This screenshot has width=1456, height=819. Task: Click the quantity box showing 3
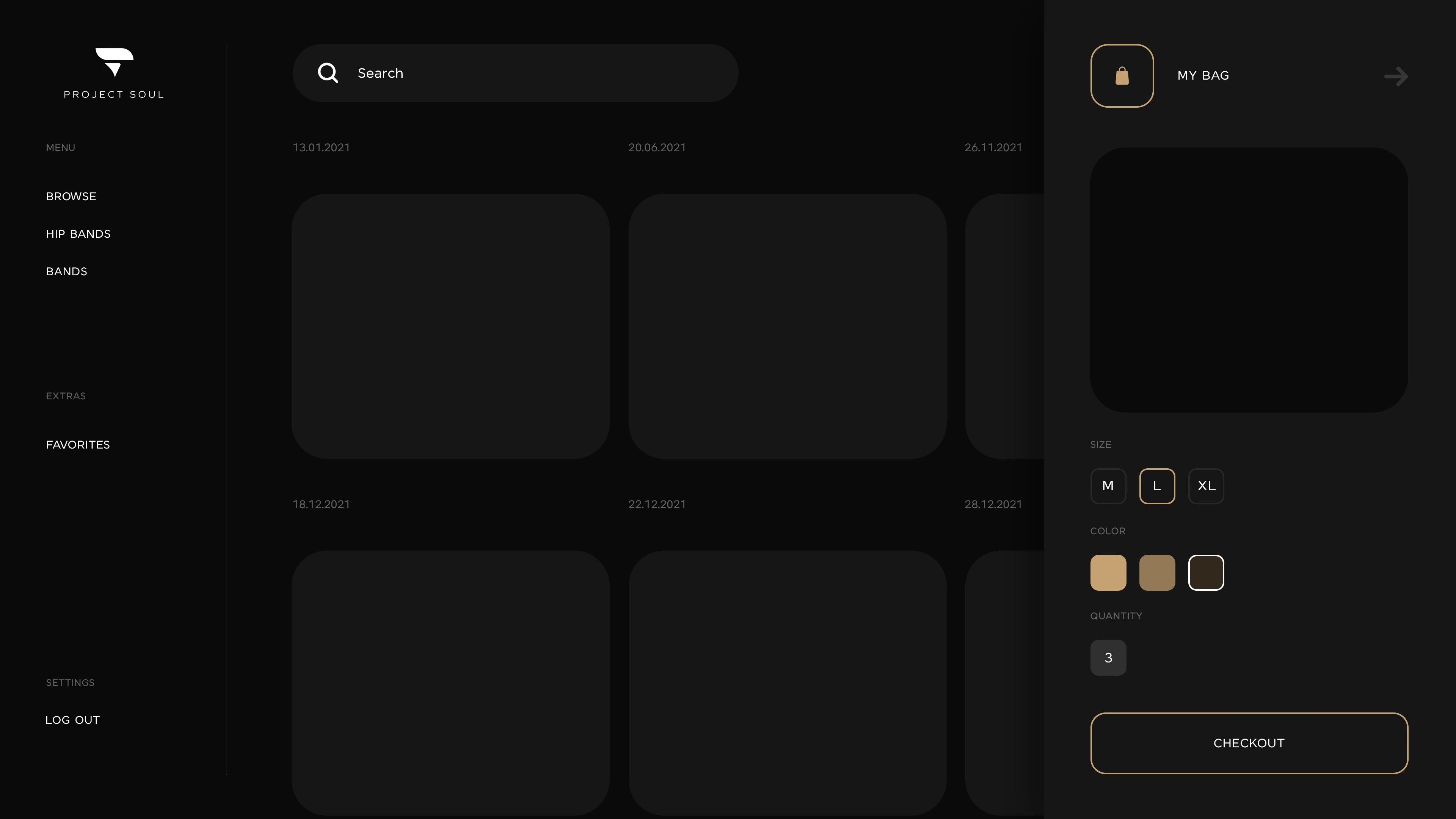click(x=1108, y=657)
